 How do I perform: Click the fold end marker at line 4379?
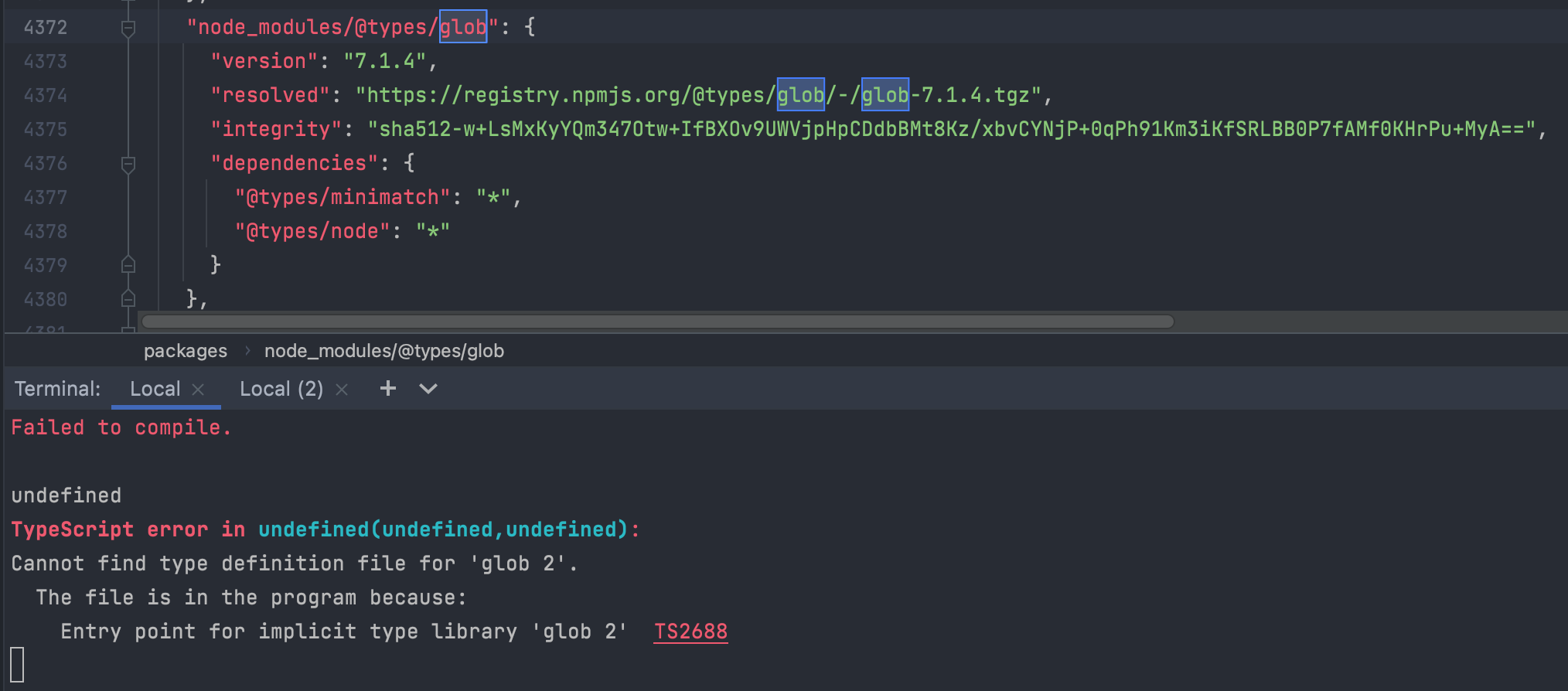[x=128, y=265]
